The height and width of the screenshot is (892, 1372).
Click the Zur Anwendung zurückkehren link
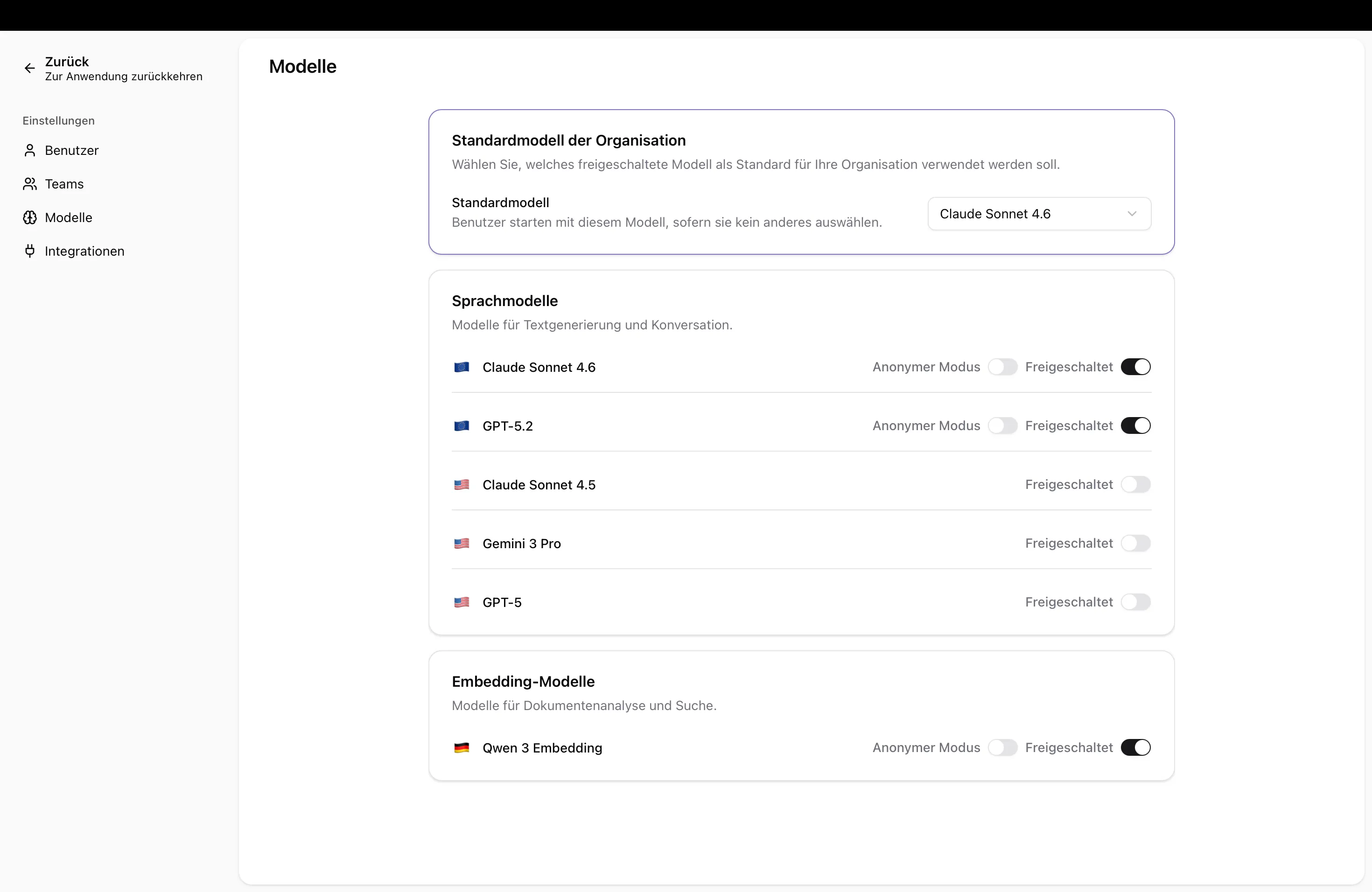tap(124, 77)
